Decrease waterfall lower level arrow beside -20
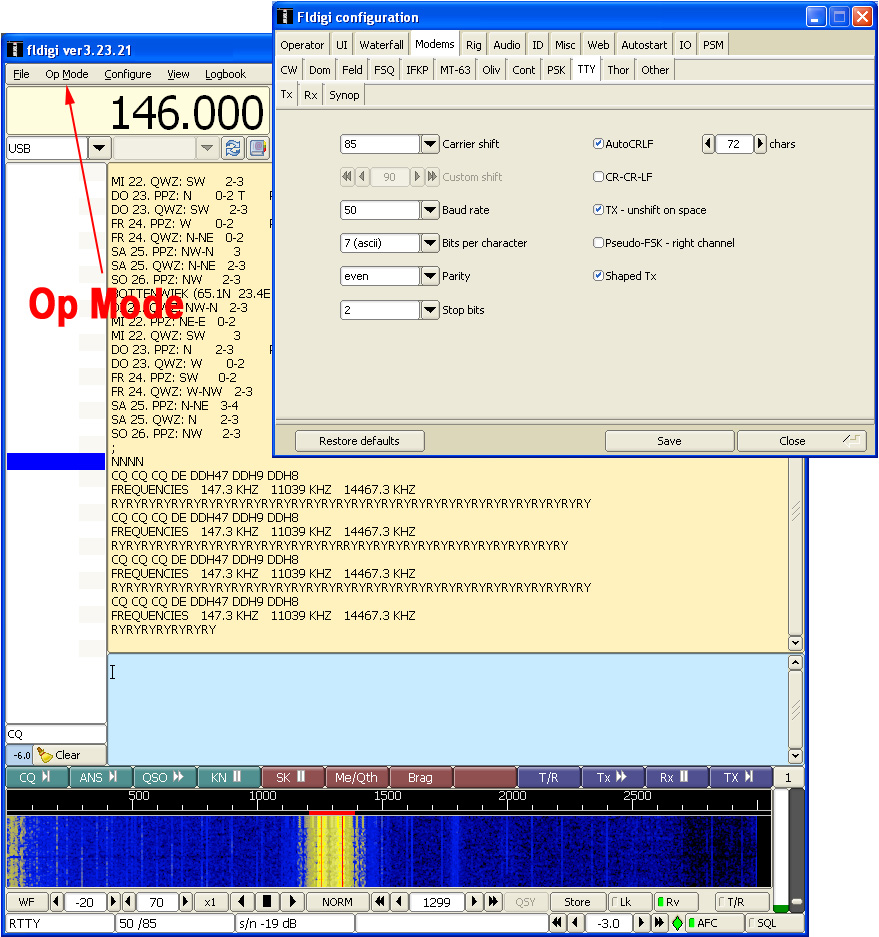Screen dimensions: 879x937 click(x=56, y=901)
